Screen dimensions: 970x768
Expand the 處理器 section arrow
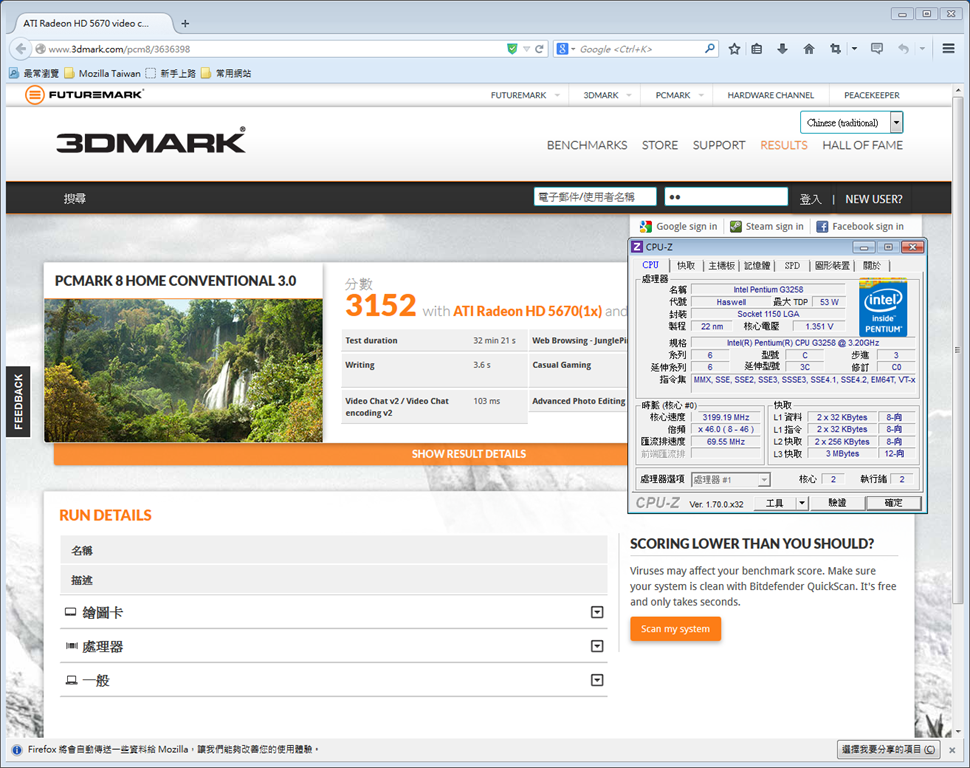click(597, 646)
